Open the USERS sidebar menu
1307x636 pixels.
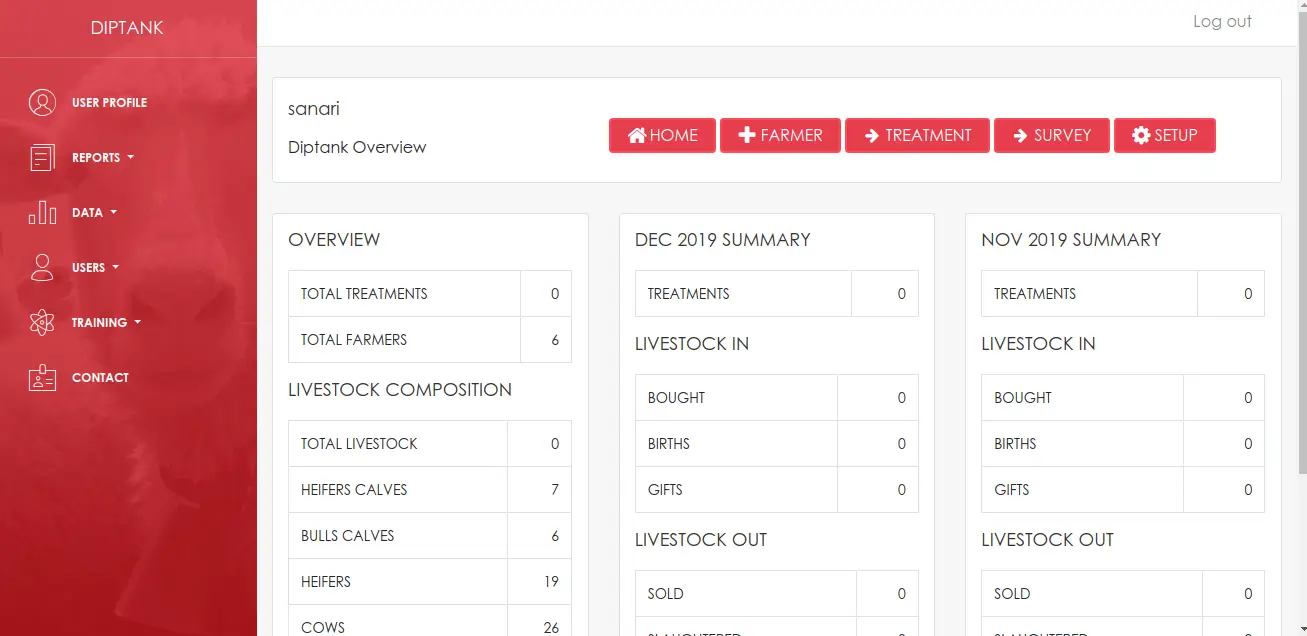(89, 268)
